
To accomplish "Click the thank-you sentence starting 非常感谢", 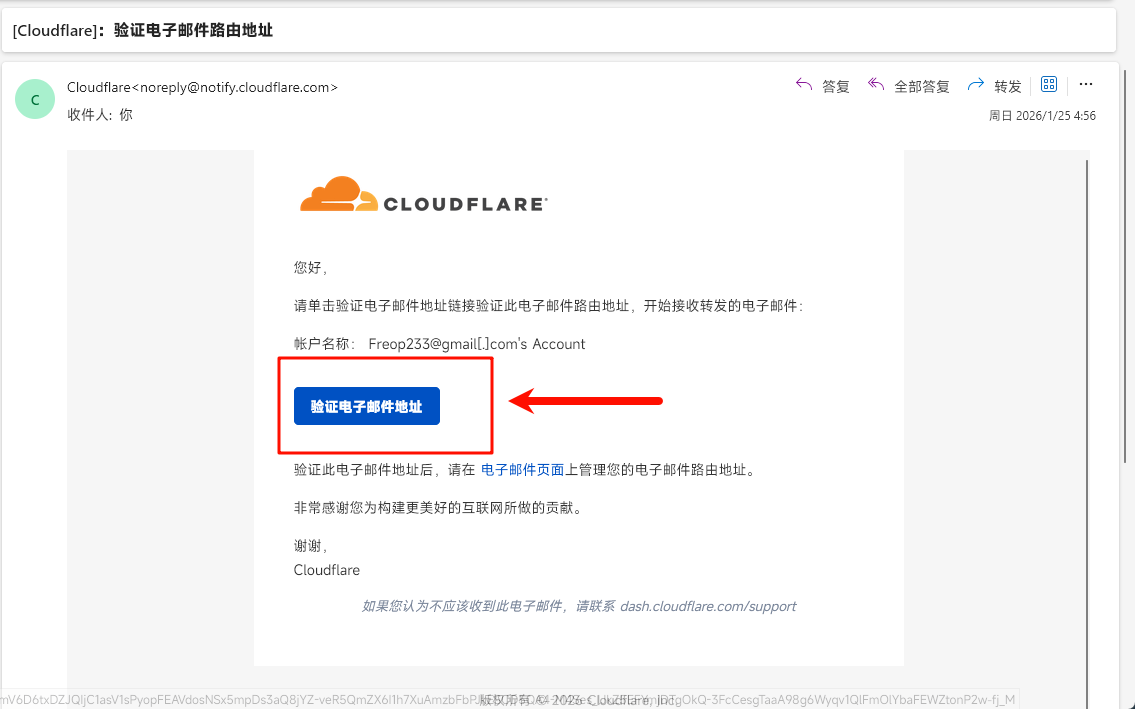I will 437,507.
